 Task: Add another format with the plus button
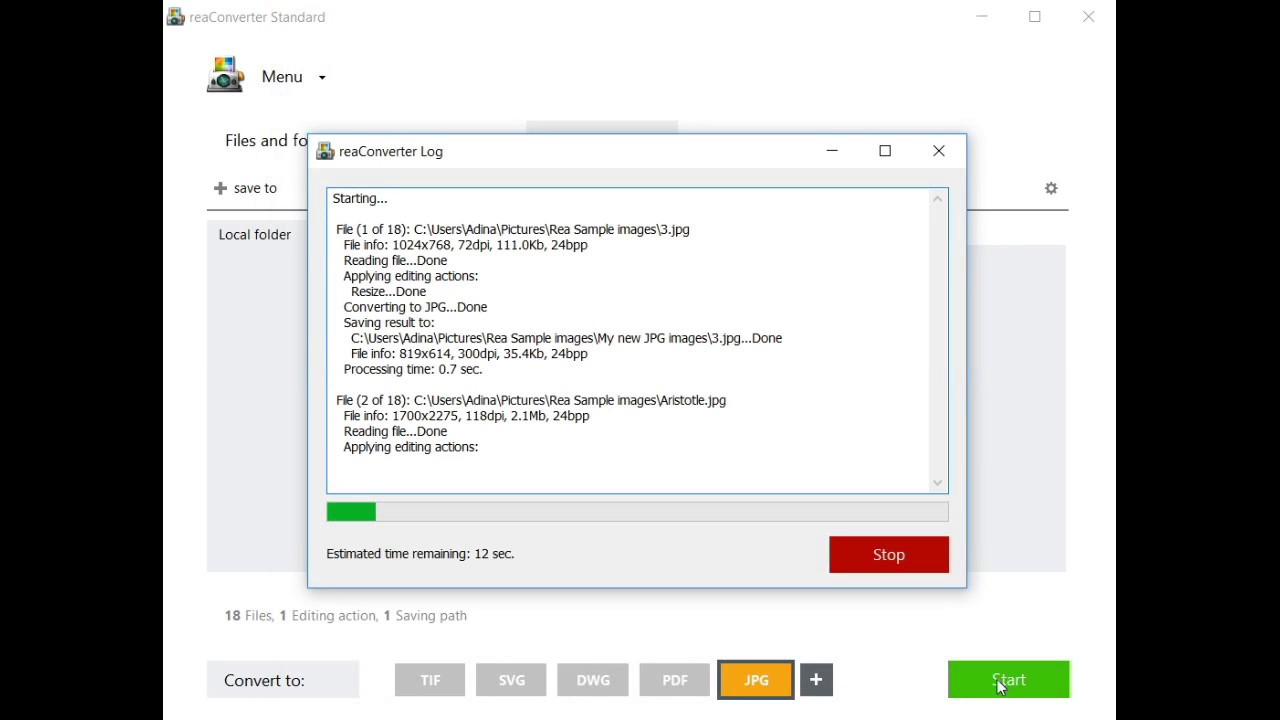point(816,680)
